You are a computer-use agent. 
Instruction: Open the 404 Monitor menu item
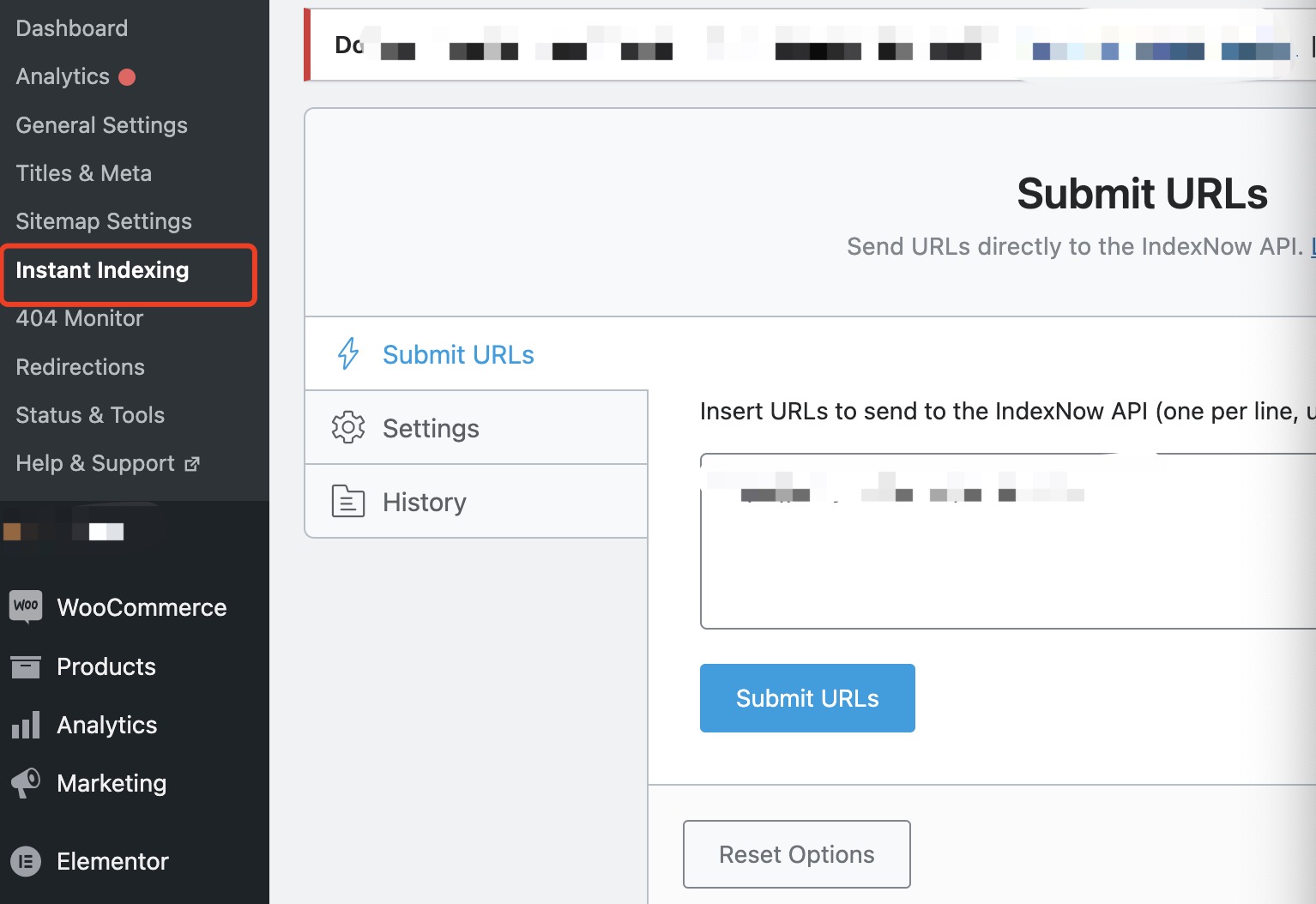(x=79, y=318)
